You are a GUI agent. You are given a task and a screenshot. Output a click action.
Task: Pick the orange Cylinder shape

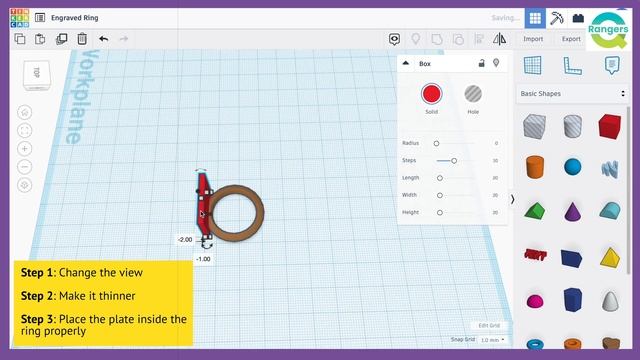click(x=535, y=167)
